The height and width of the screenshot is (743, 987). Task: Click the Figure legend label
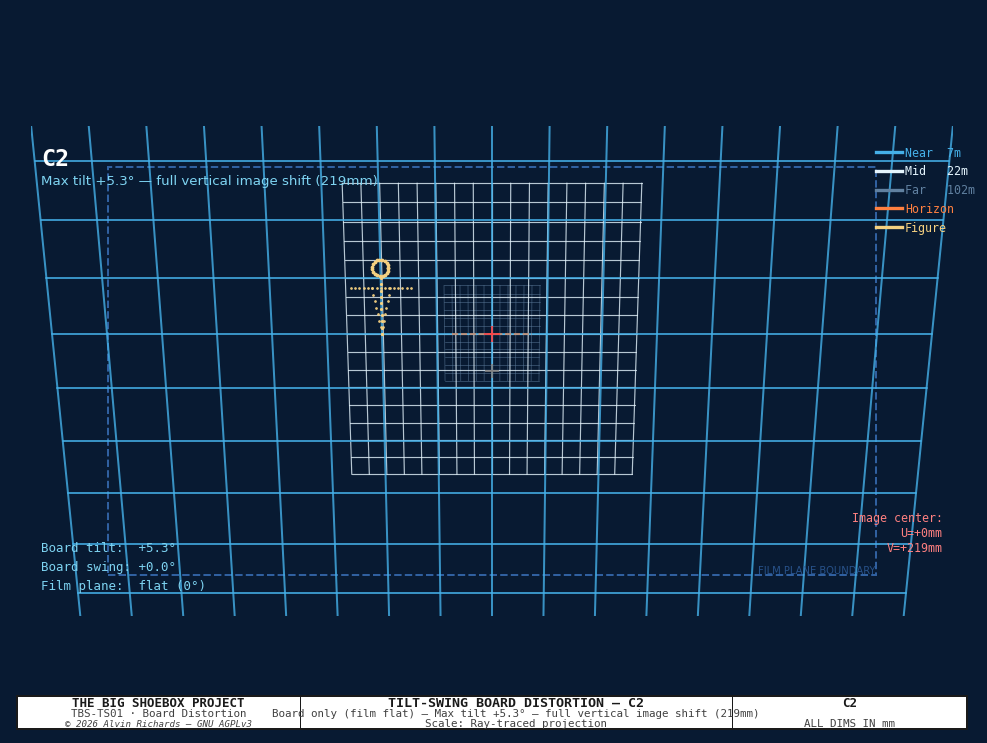click(x=925, y=228)
